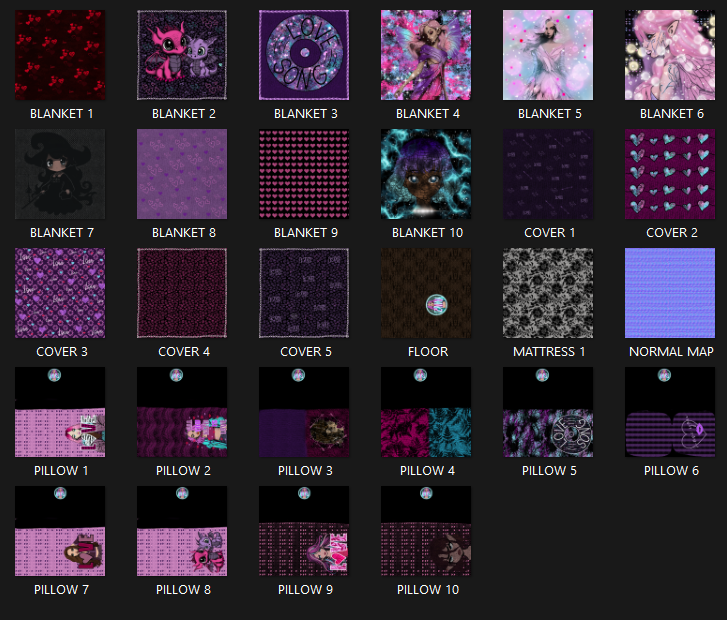Image resolution: width=727 pixels, height=620 pixels.
Task: Open the PILLOW 8 thumbnail
Action: [x=183, y=531]
